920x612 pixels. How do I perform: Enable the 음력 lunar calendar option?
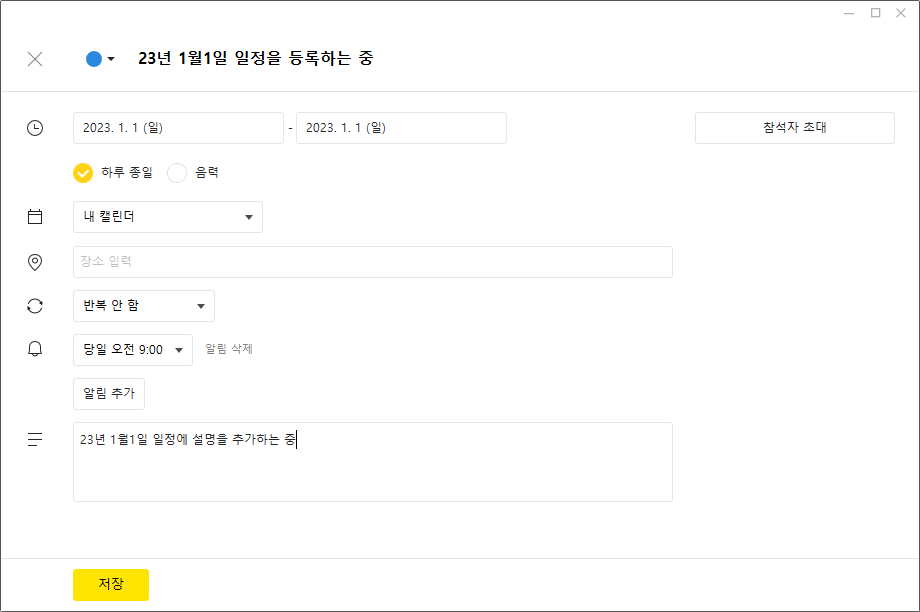click(177, 173)
